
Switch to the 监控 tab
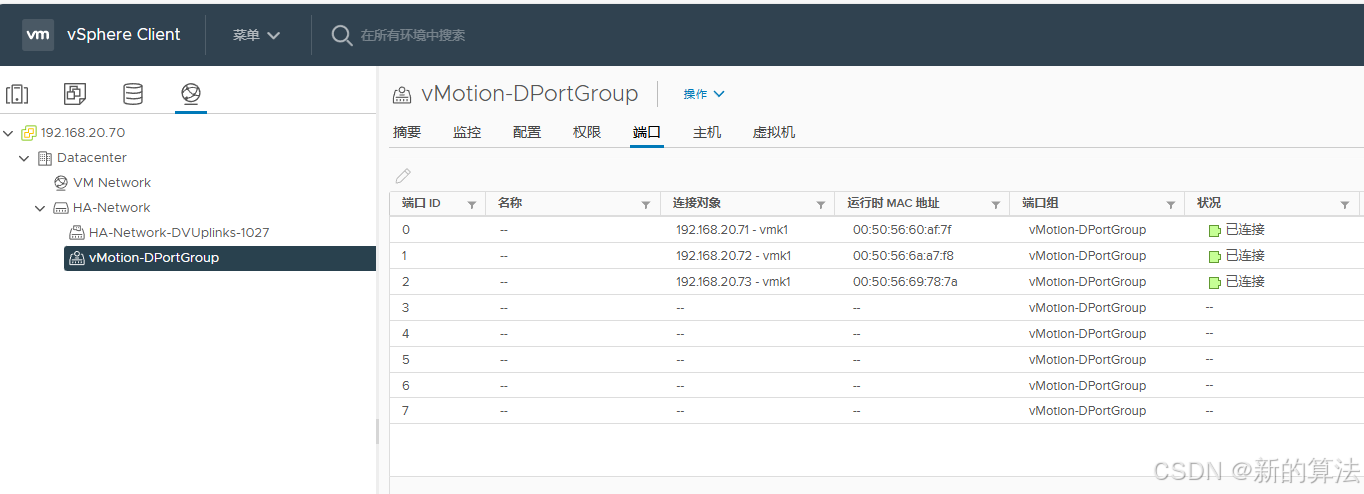tap(467, 132)
